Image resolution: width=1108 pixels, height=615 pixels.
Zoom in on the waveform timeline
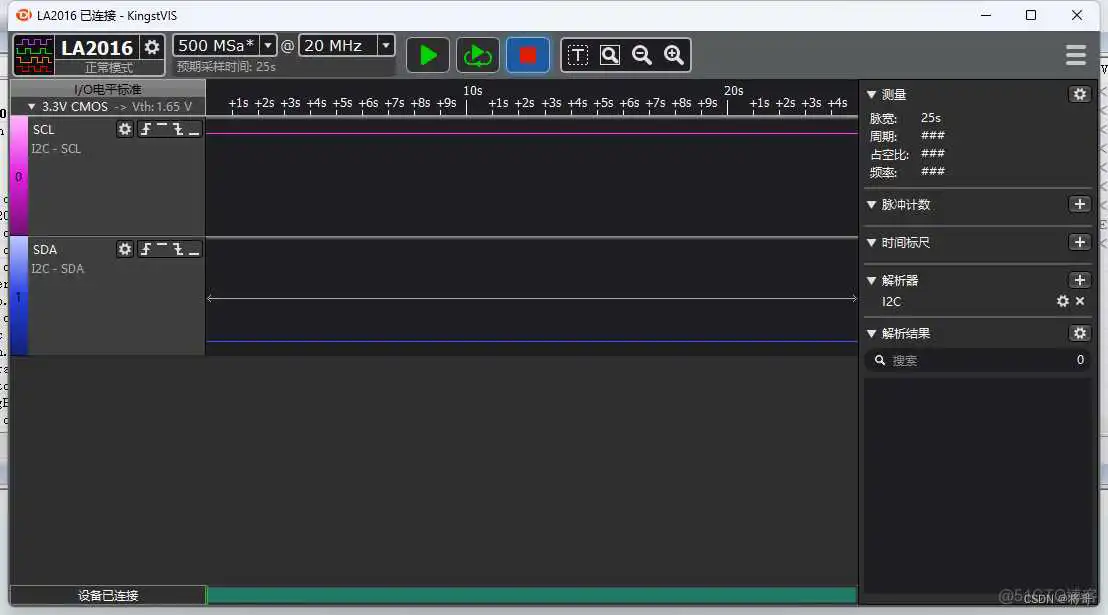click(674, 55)
